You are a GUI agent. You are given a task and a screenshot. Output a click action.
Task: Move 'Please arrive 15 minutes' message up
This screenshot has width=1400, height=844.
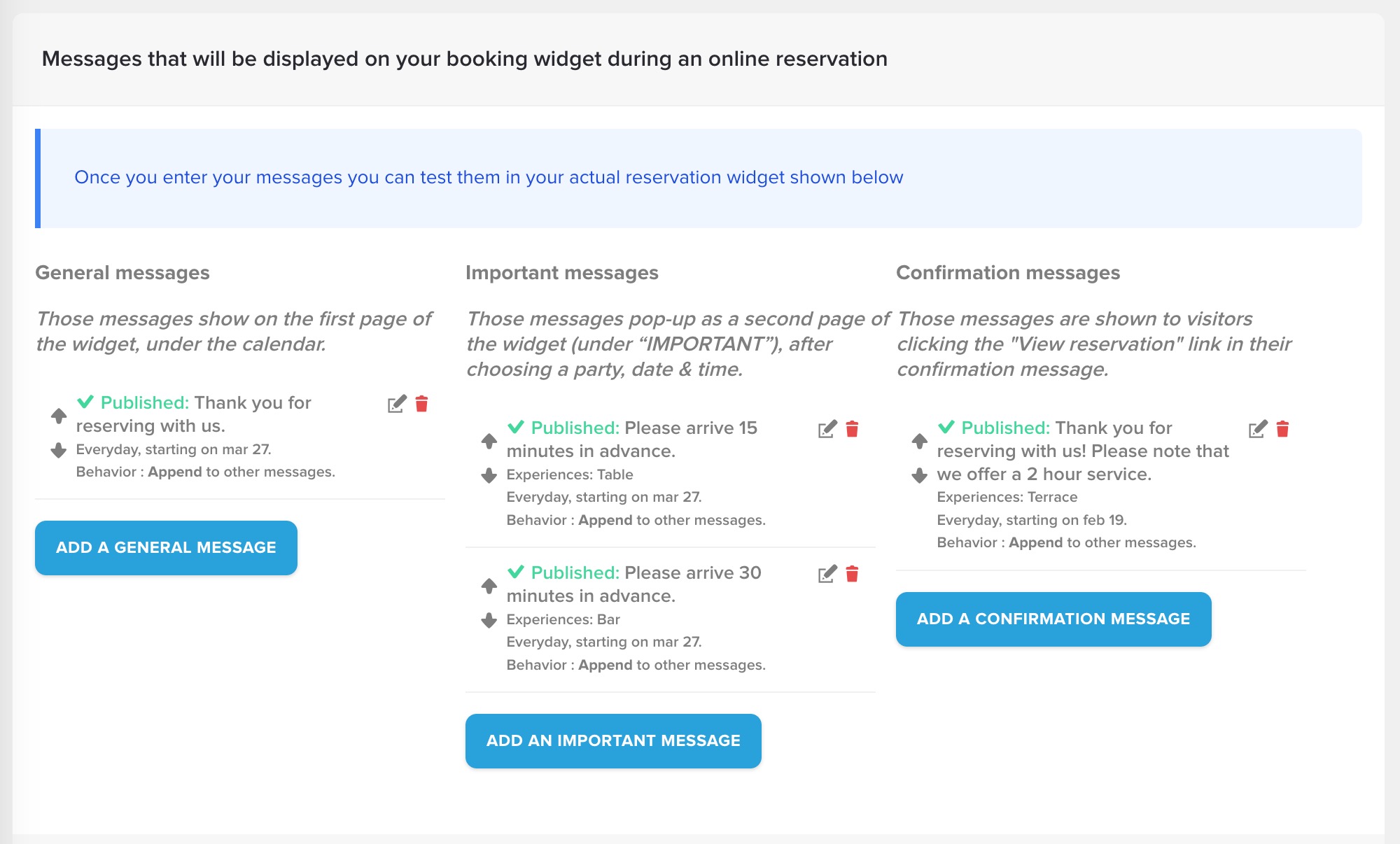click(489, 441)
